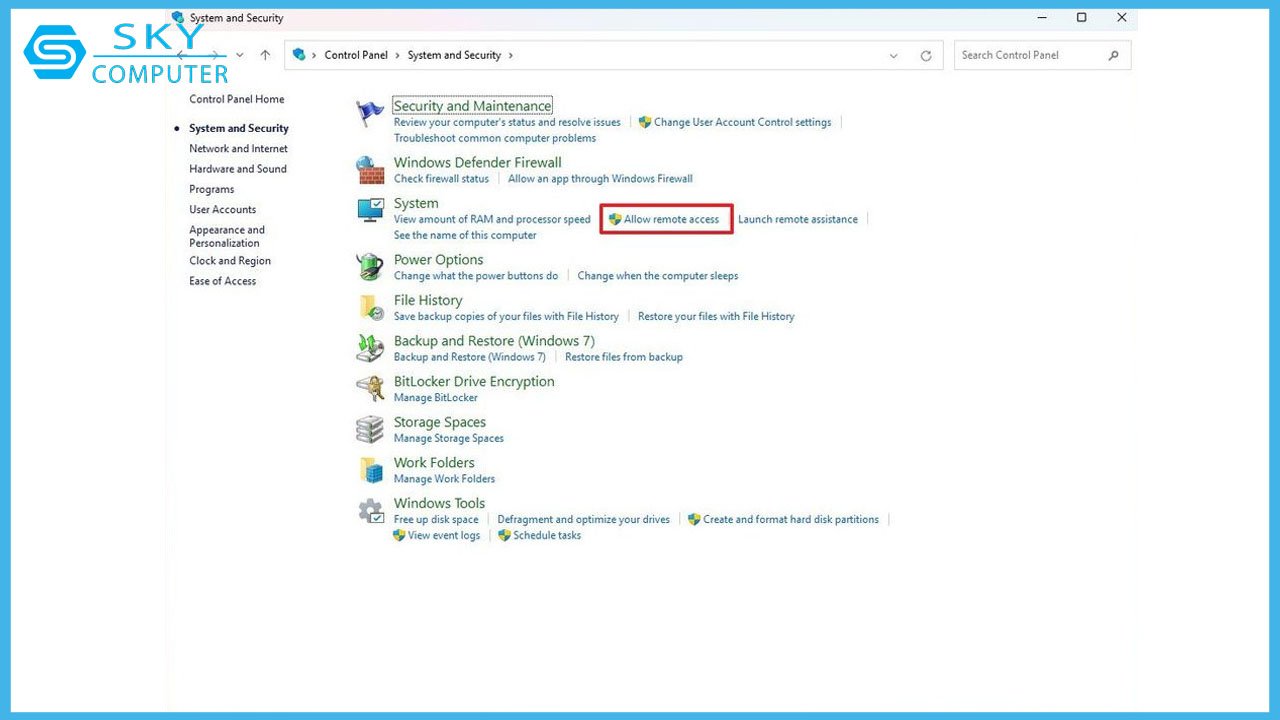Select System and Security in sidebar
This screenshot has height=720, width=1280.
tap(239, 128)
